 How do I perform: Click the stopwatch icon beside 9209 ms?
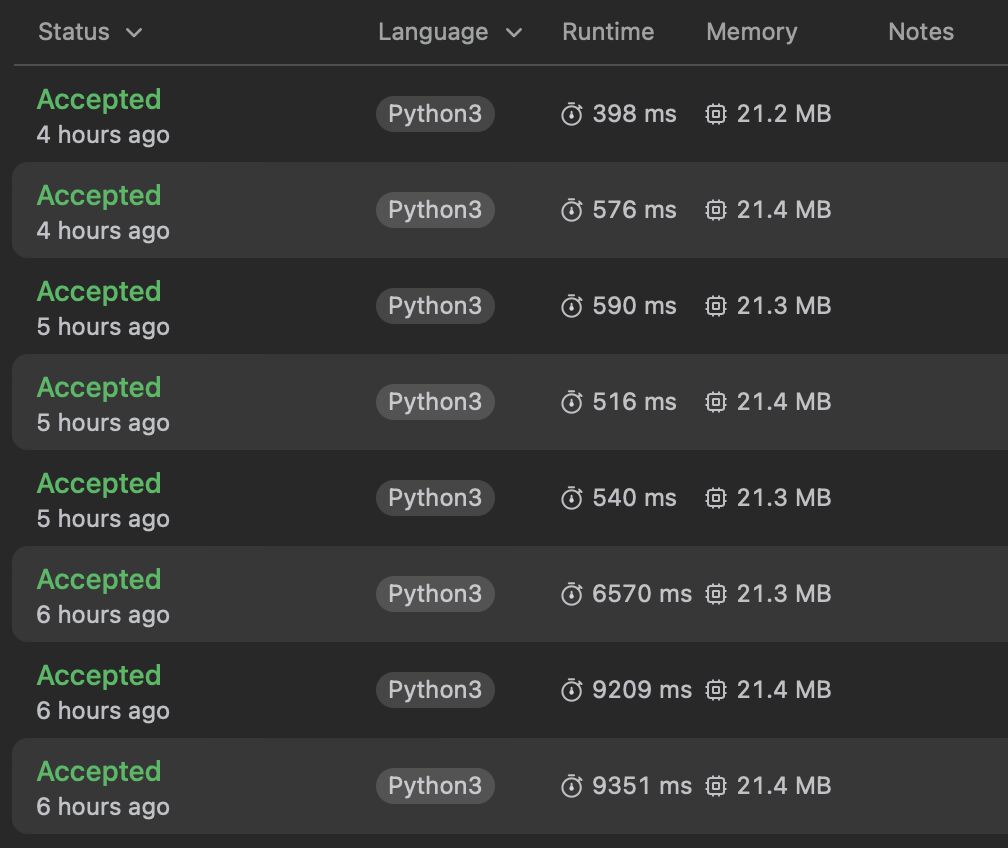572,690
